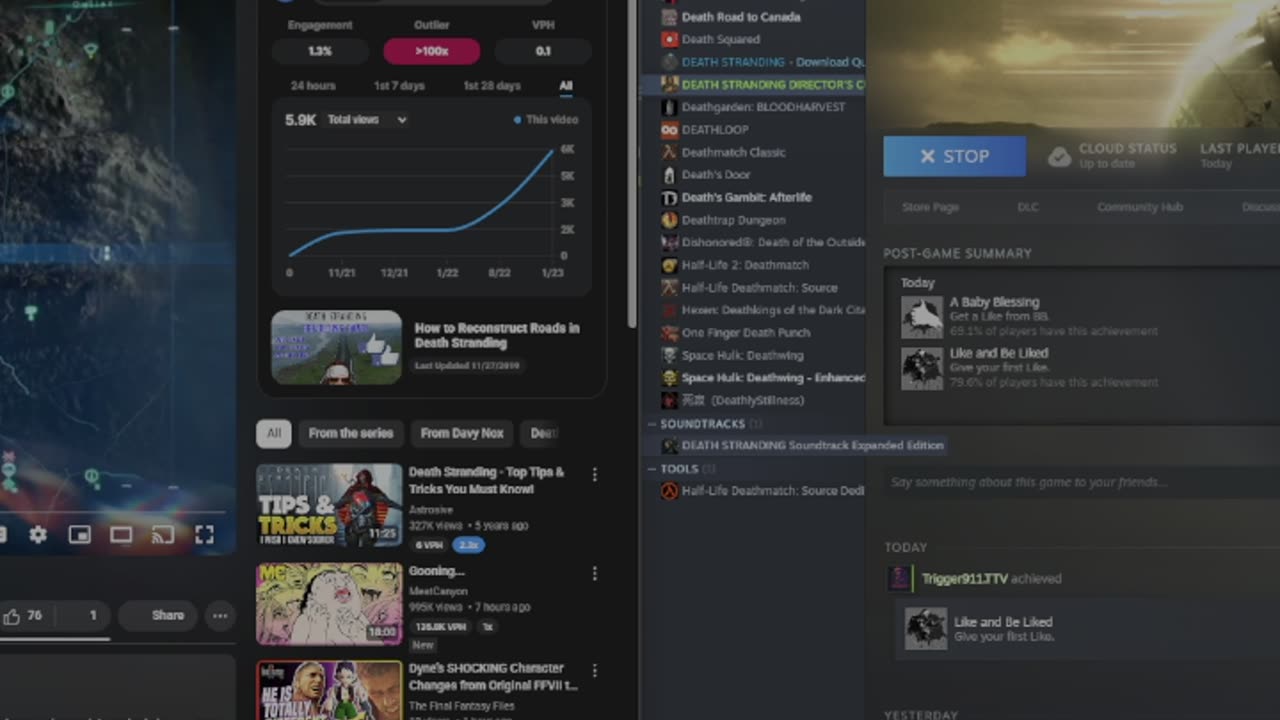
Task: Open the Store Page tab in Steam
Action: tap(930, 207)
